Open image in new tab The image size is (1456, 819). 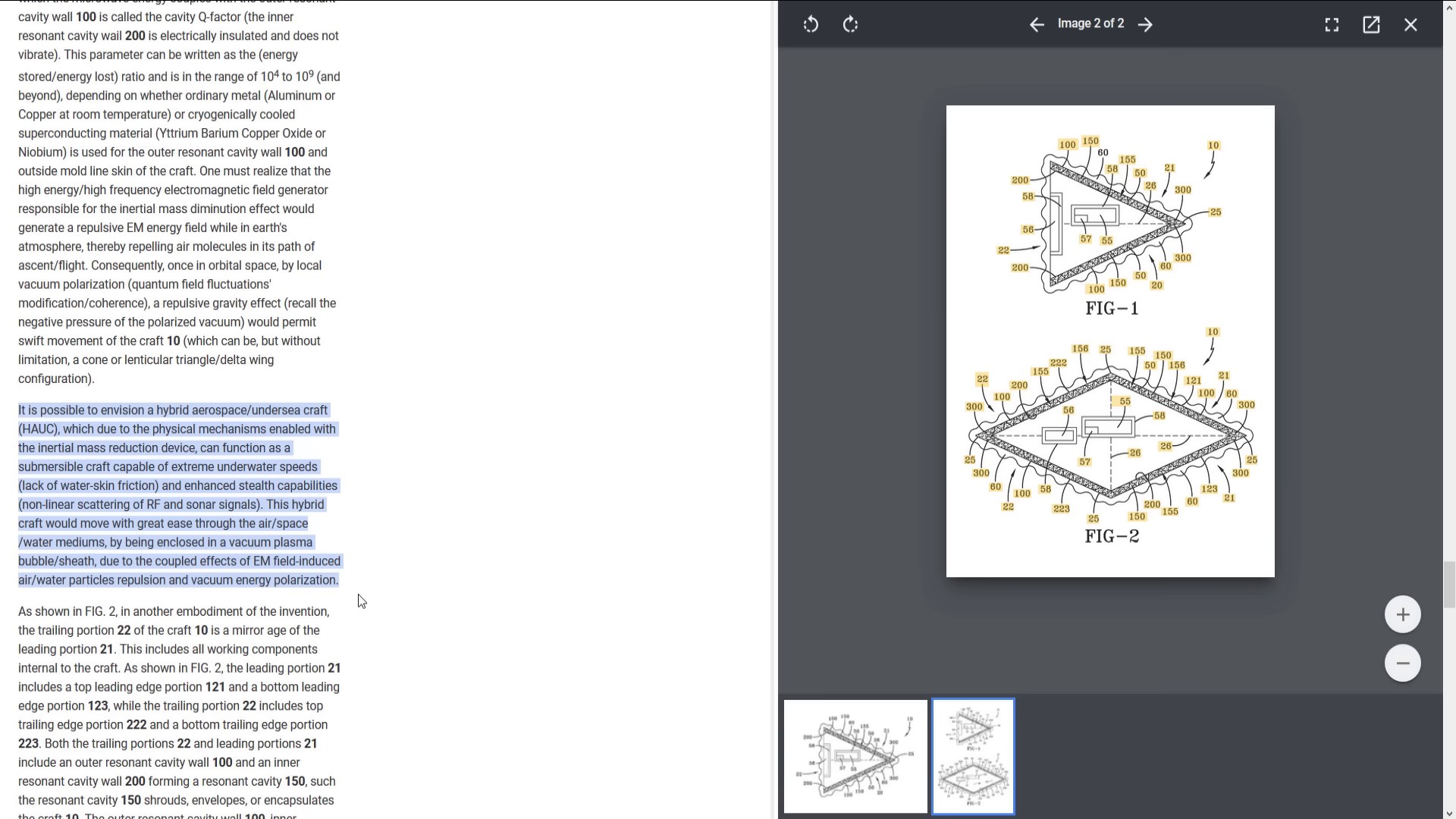[x=1371, y=24]
